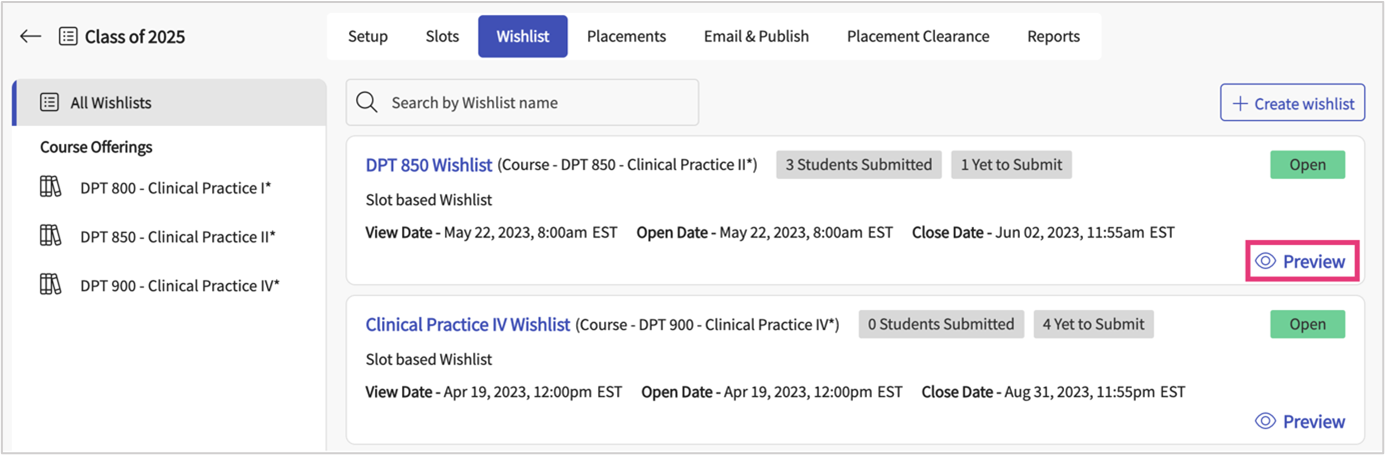Open the DPT 850 Wishlist link
The width and height of the screenshot is (1385, 455).
[x=429, y=165]
